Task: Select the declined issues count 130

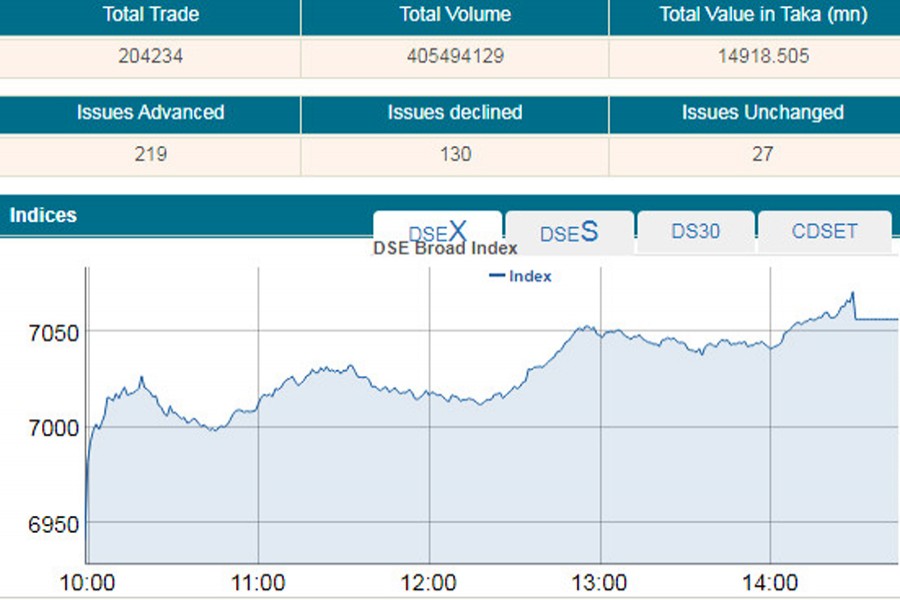Action: pos(453,155)
